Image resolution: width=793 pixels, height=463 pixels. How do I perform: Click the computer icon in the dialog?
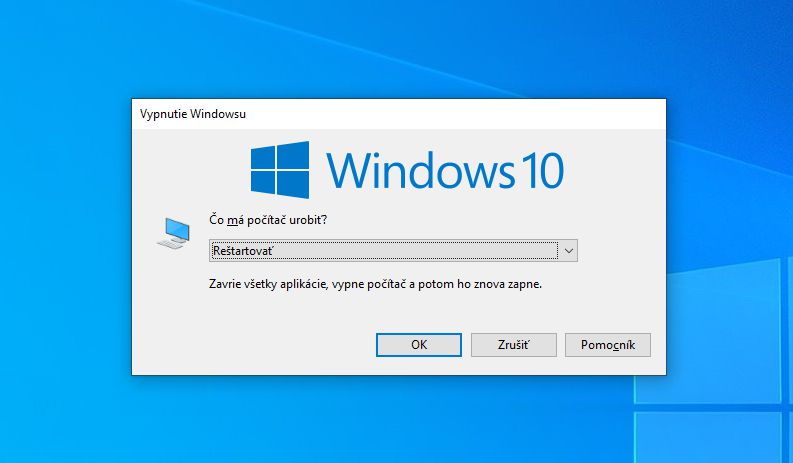[x=174, y=233]
